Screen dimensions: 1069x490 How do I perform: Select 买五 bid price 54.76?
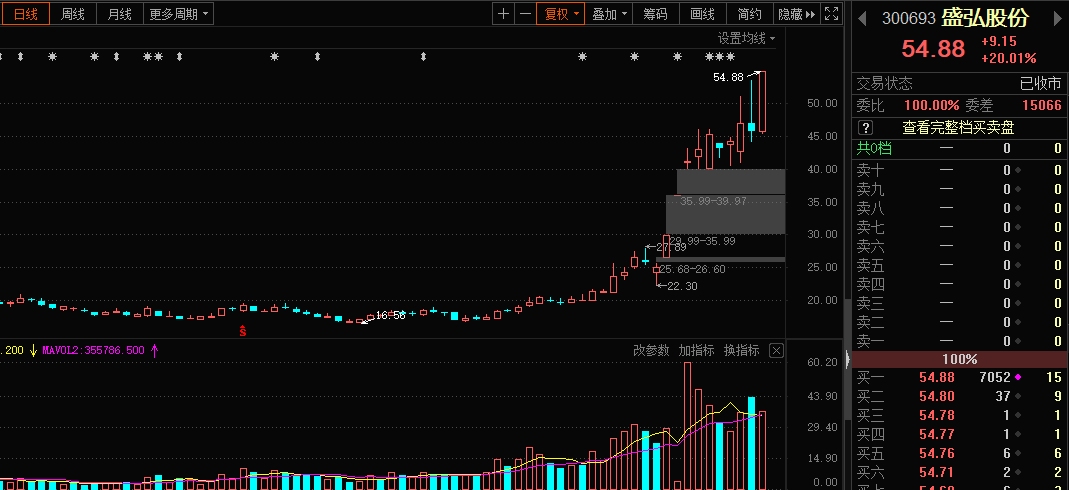coord(937,453)
